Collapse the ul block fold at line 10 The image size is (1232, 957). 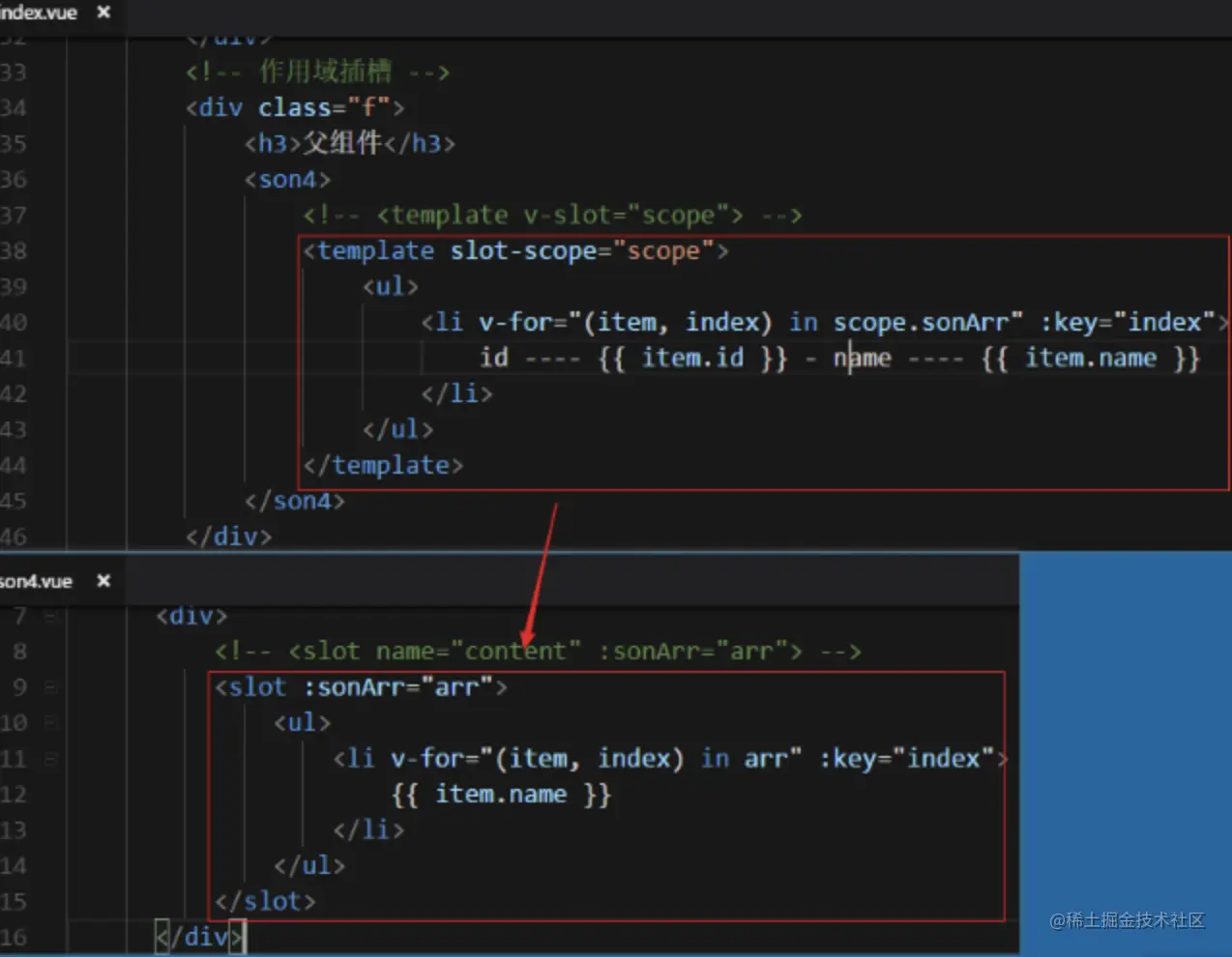tap(50, 723)
